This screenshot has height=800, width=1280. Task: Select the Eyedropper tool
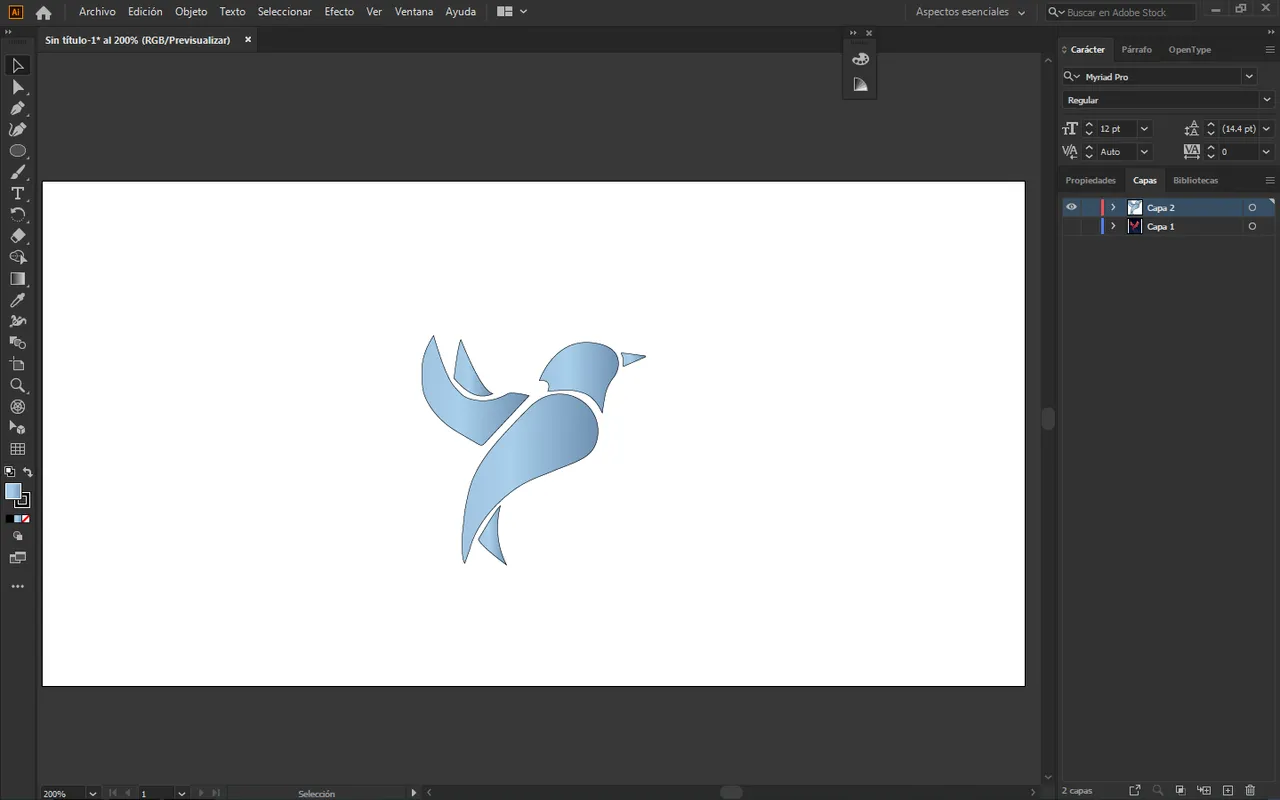18,300
